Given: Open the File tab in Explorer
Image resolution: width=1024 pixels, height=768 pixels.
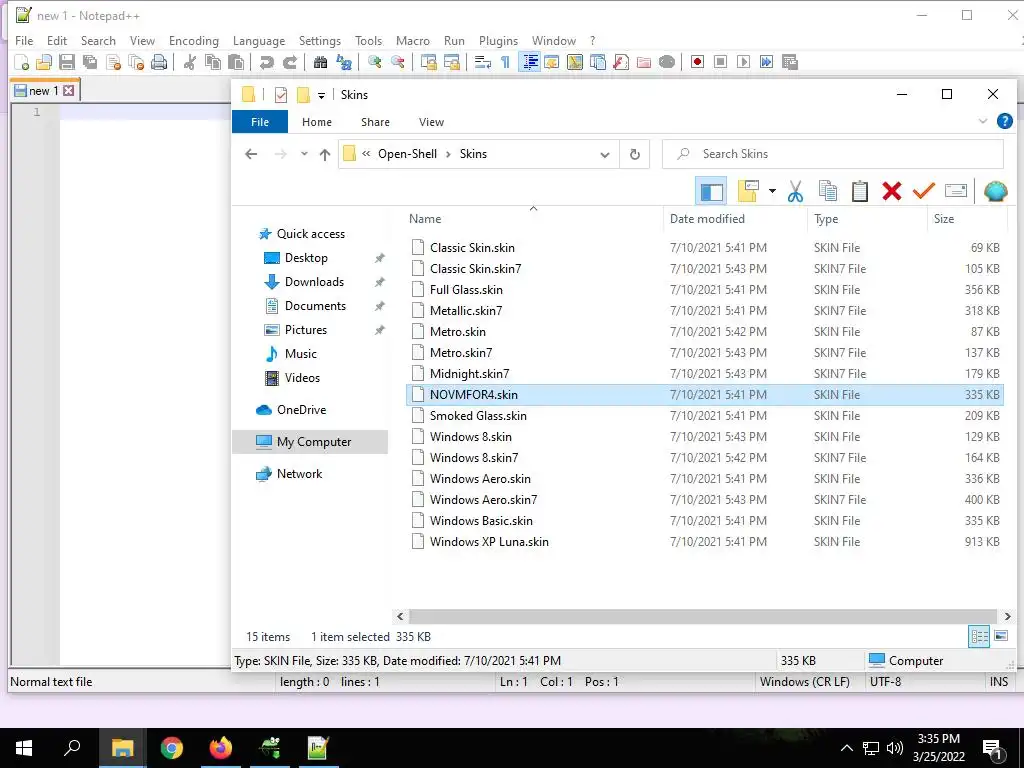Looking at the screenshot, I should point(260,122).
